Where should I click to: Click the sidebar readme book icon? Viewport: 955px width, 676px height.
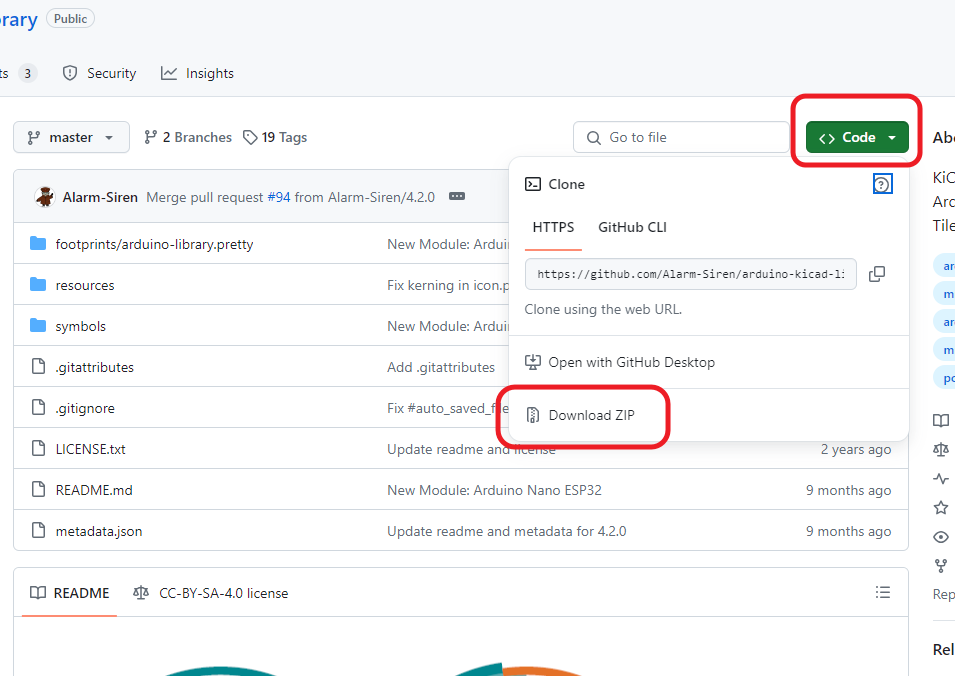tap(941, 420)
